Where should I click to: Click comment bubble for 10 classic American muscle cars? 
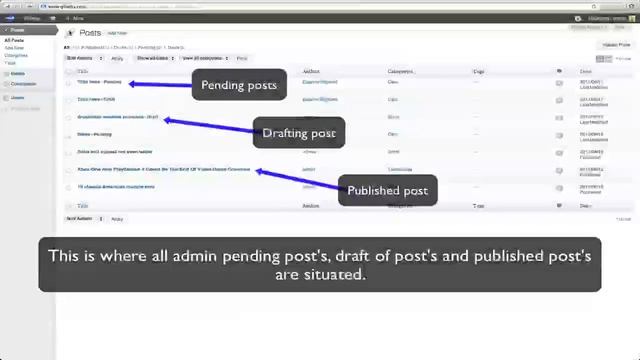pos(559,188)
